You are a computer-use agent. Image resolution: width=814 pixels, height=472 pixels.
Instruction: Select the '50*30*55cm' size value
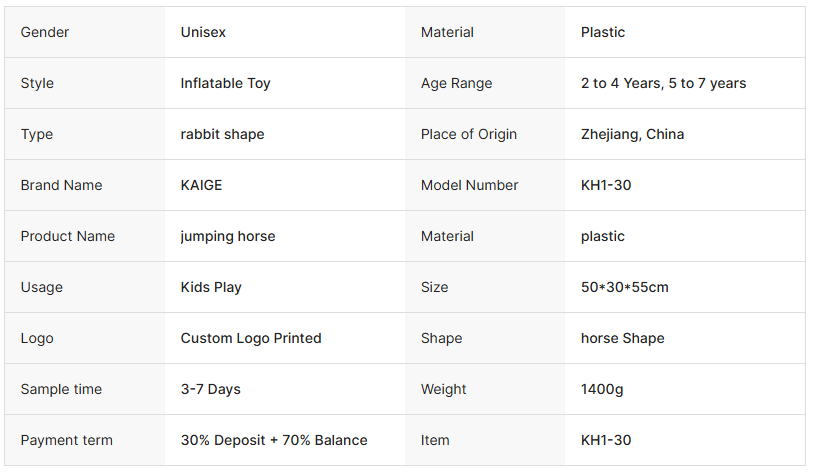point(624,288)
